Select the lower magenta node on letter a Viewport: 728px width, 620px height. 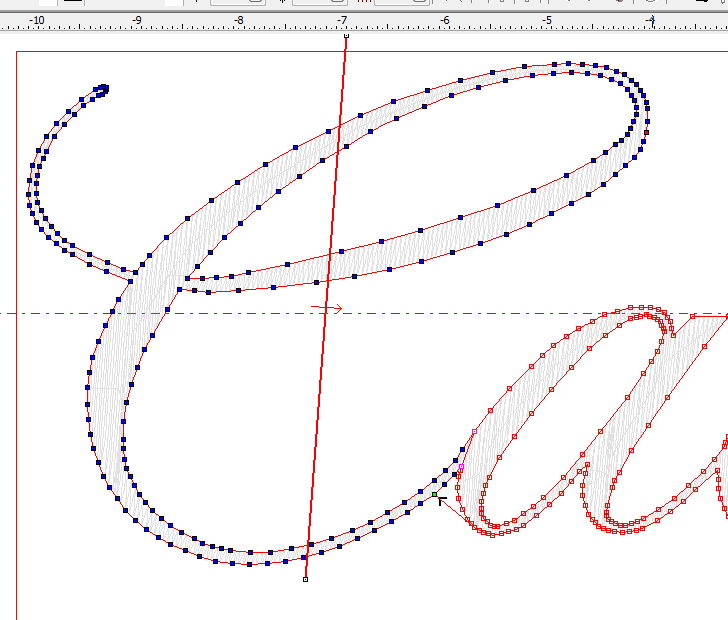tap(461, 466)
